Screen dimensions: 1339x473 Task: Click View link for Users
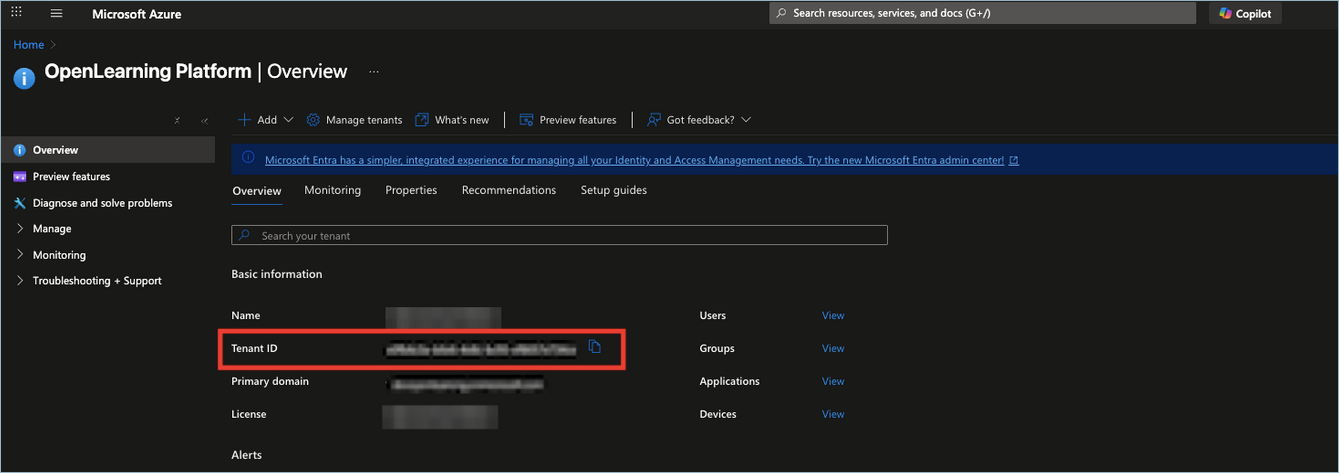pos(832,316)
